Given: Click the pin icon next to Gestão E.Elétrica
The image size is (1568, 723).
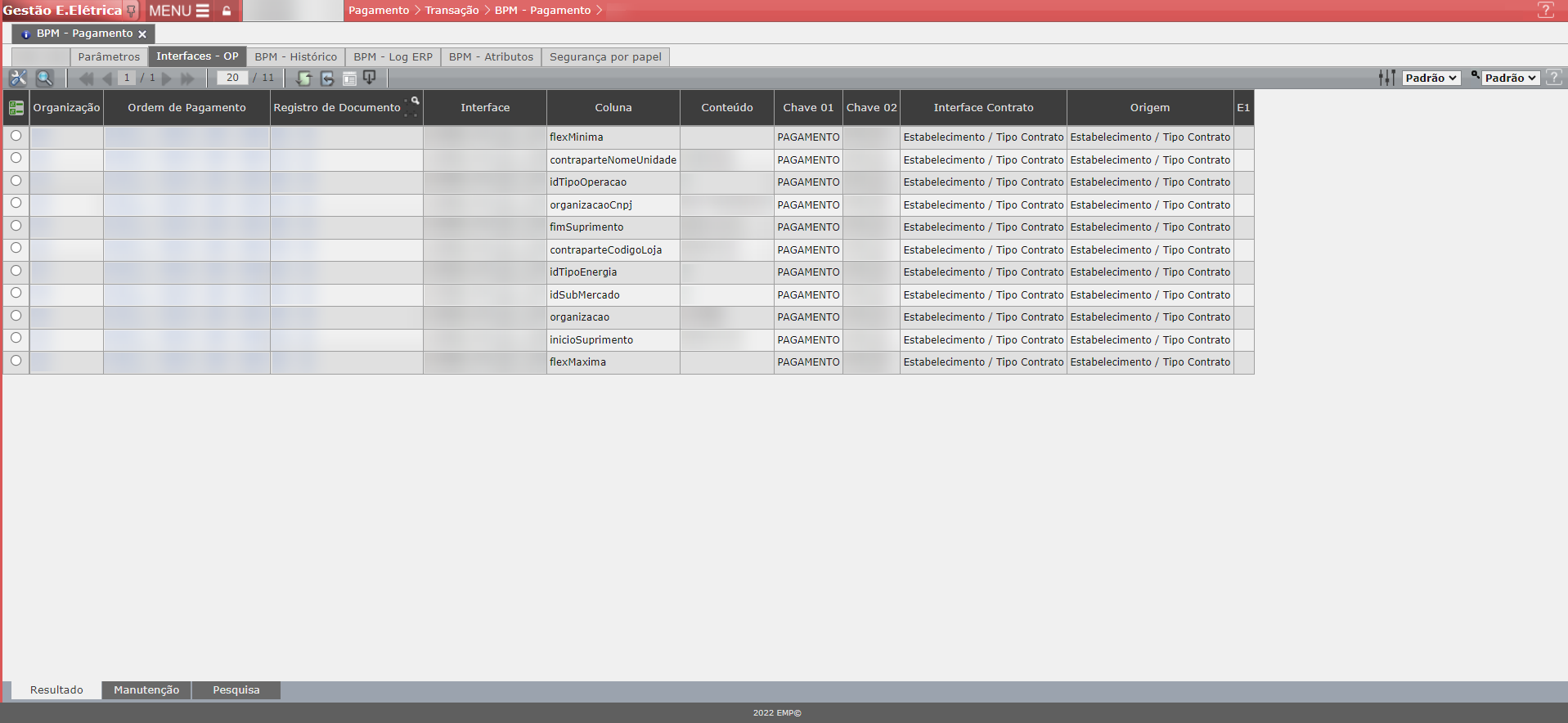Looking at the screenshot, I should 131,11.
